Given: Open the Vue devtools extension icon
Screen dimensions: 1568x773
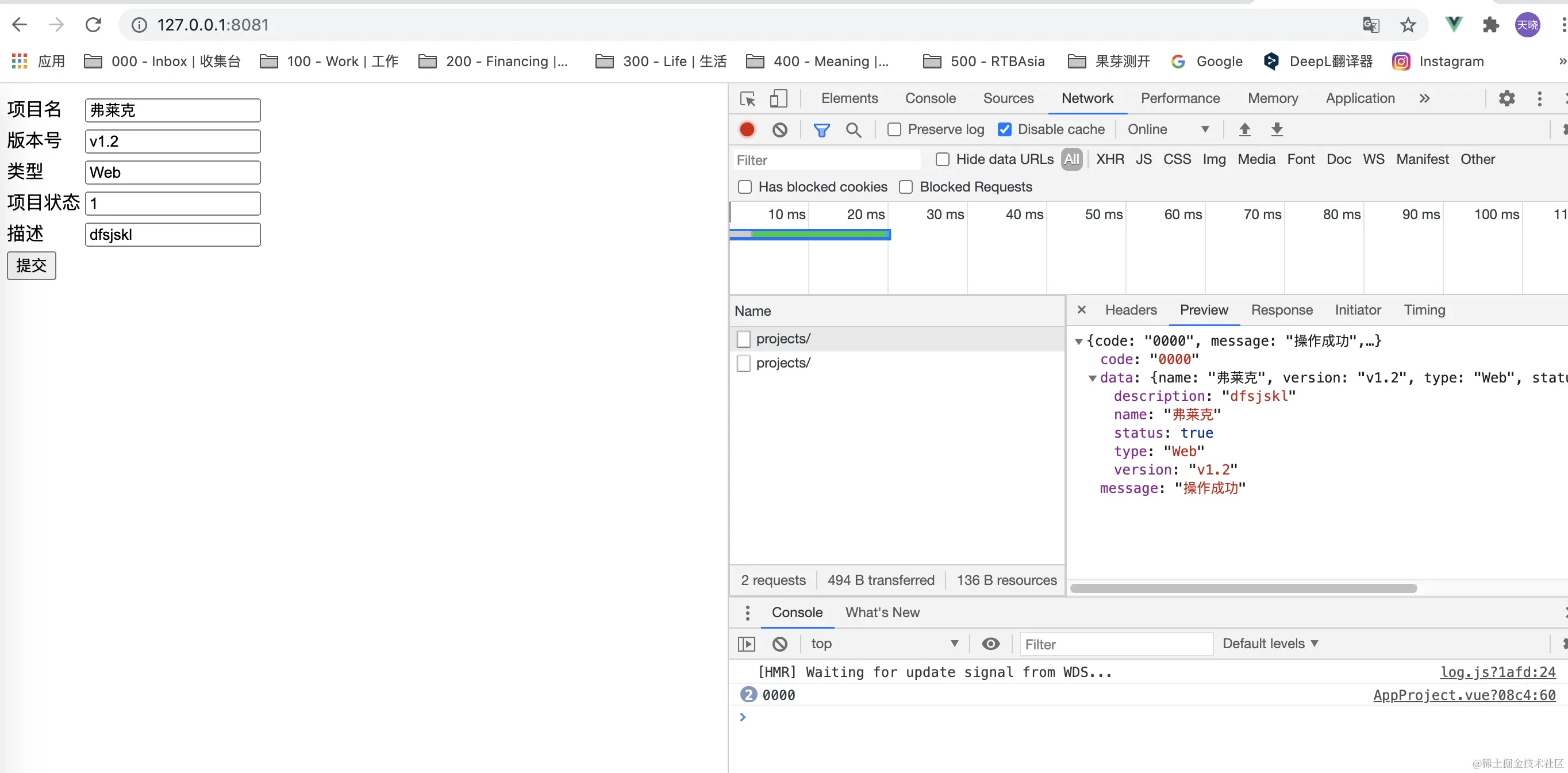Looking at the screenshot, I should point(1454,24).
